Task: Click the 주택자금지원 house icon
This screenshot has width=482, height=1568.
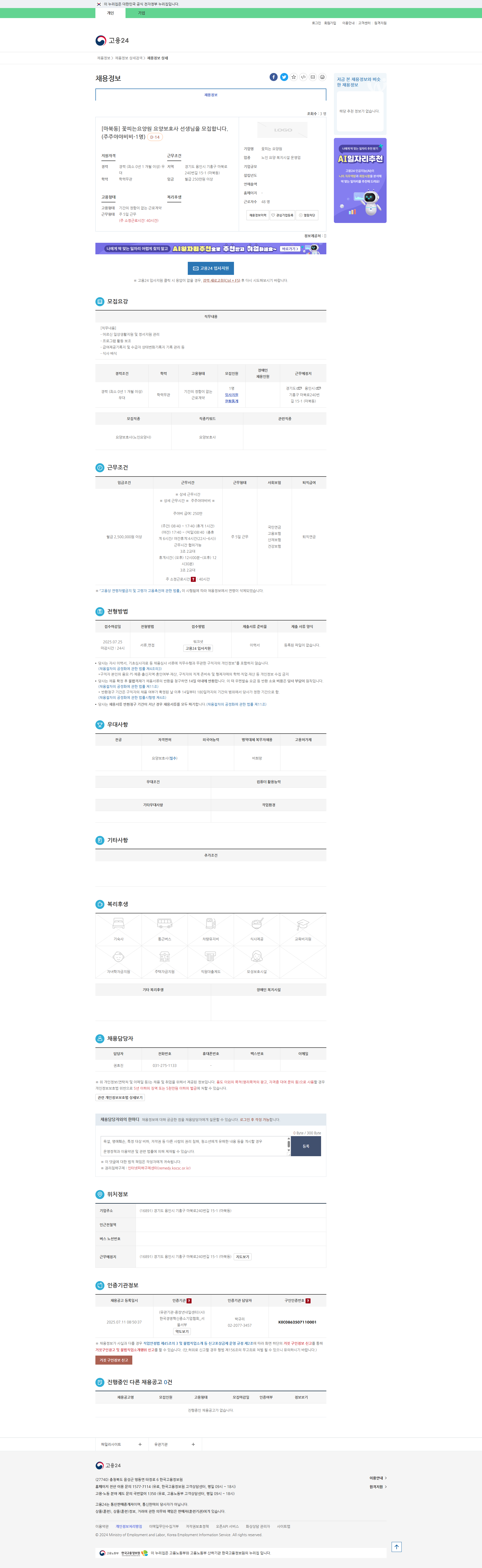Action: 164,957
